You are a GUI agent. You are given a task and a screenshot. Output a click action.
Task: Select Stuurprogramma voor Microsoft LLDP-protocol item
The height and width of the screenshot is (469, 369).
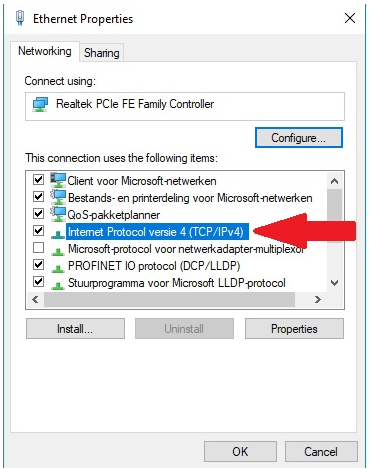(x=177, y=283)
